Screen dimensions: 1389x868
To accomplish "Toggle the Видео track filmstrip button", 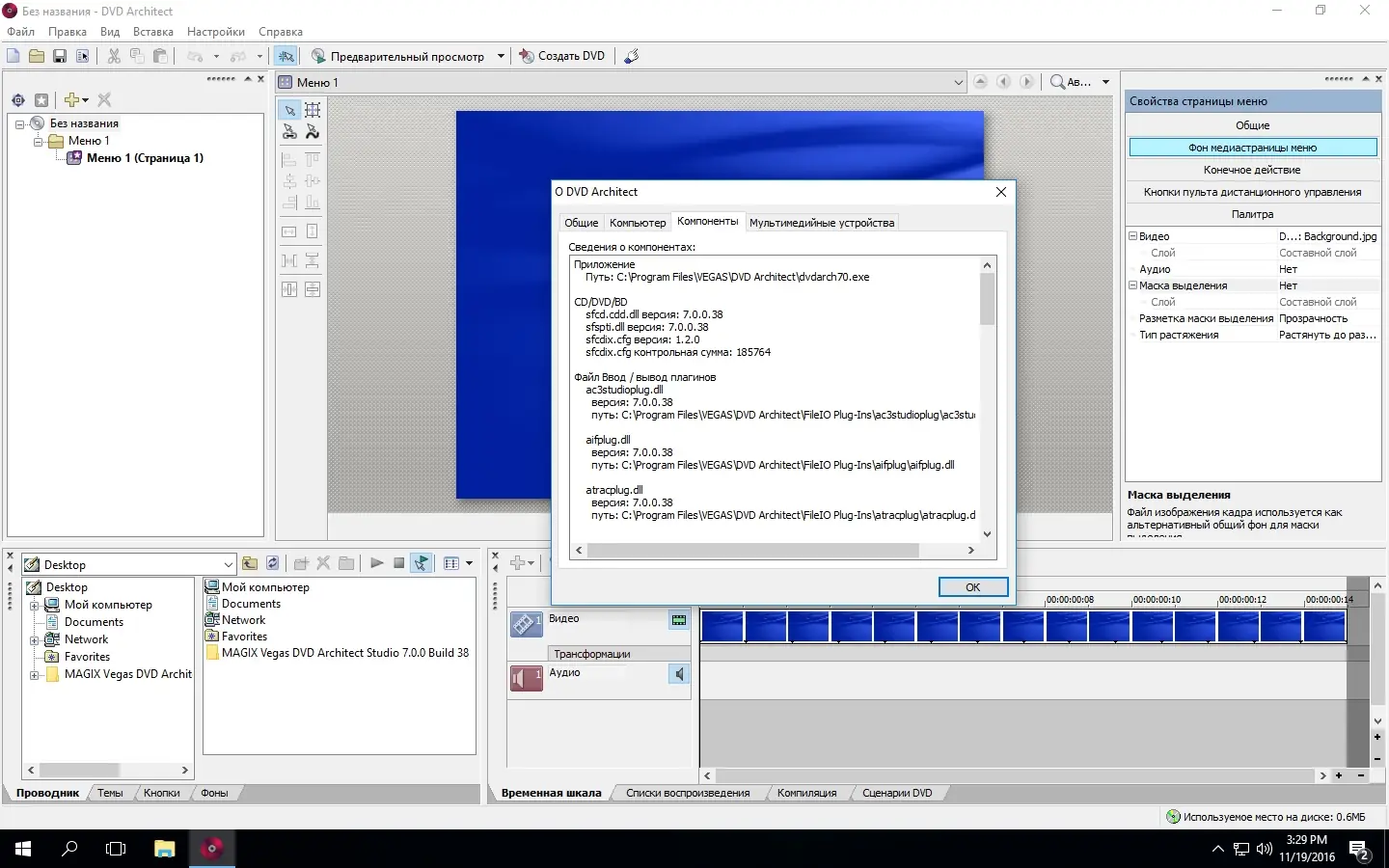I will (x=679, y=620).
